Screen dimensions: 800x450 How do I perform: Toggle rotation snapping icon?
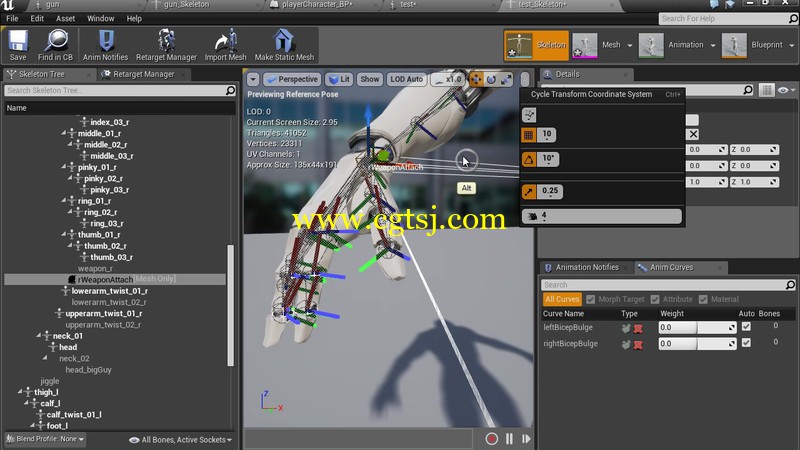pyautogui.click(x=529, y=160)
